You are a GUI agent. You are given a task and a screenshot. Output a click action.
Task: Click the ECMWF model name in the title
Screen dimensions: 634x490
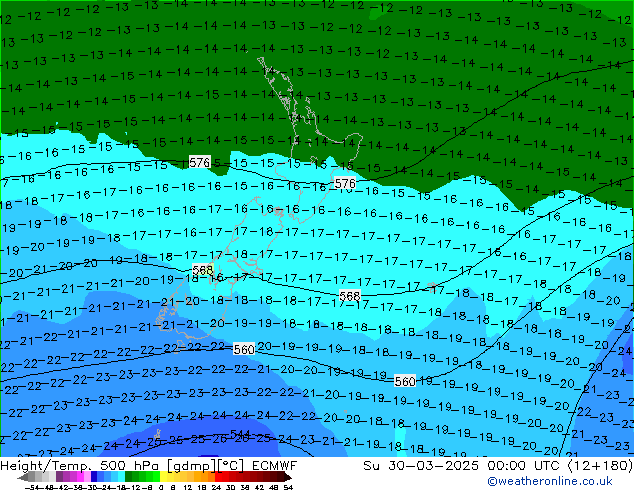tap(275, 466)
